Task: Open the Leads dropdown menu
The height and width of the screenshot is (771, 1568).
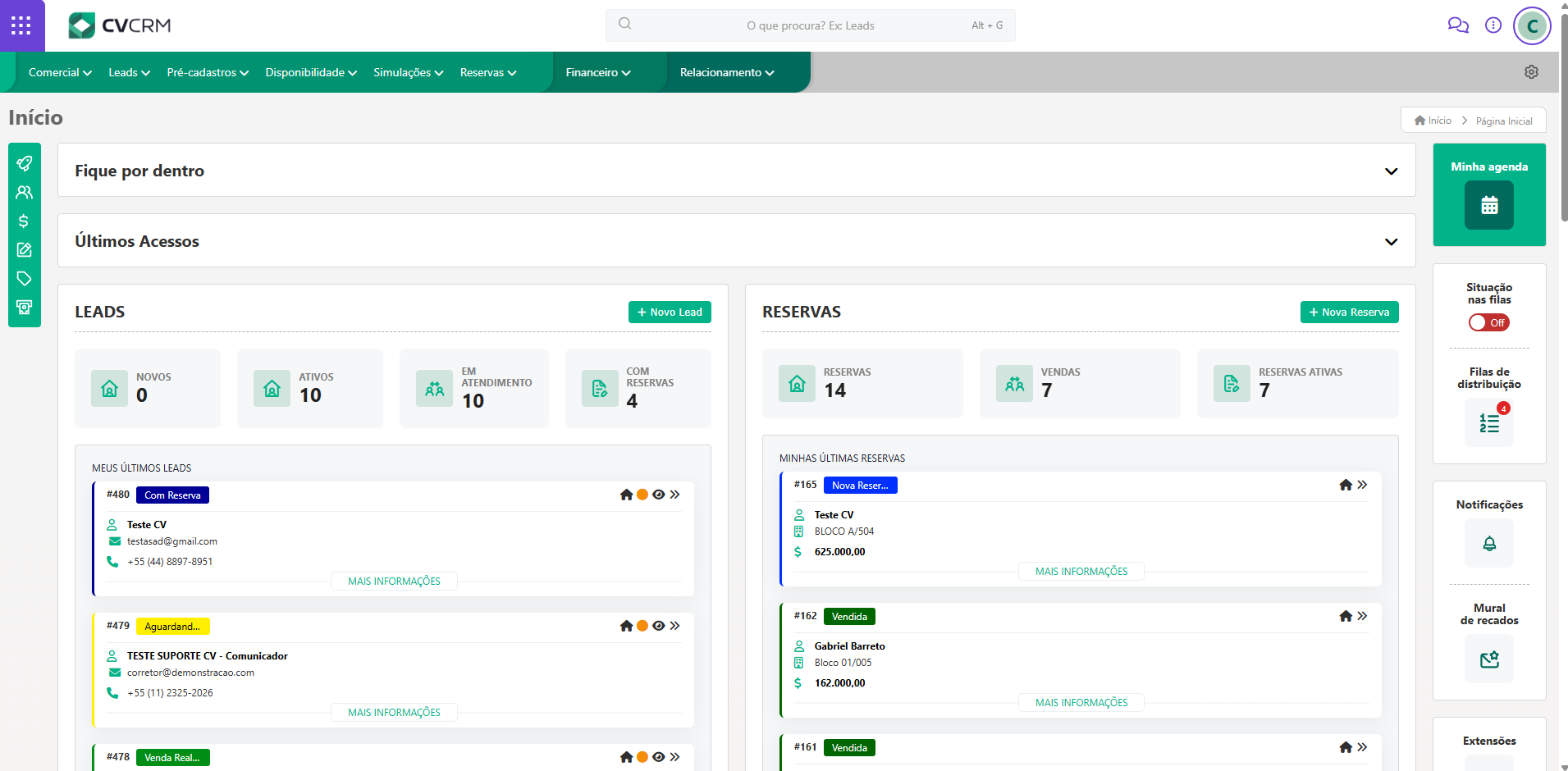Action: [x=130, y=72]
